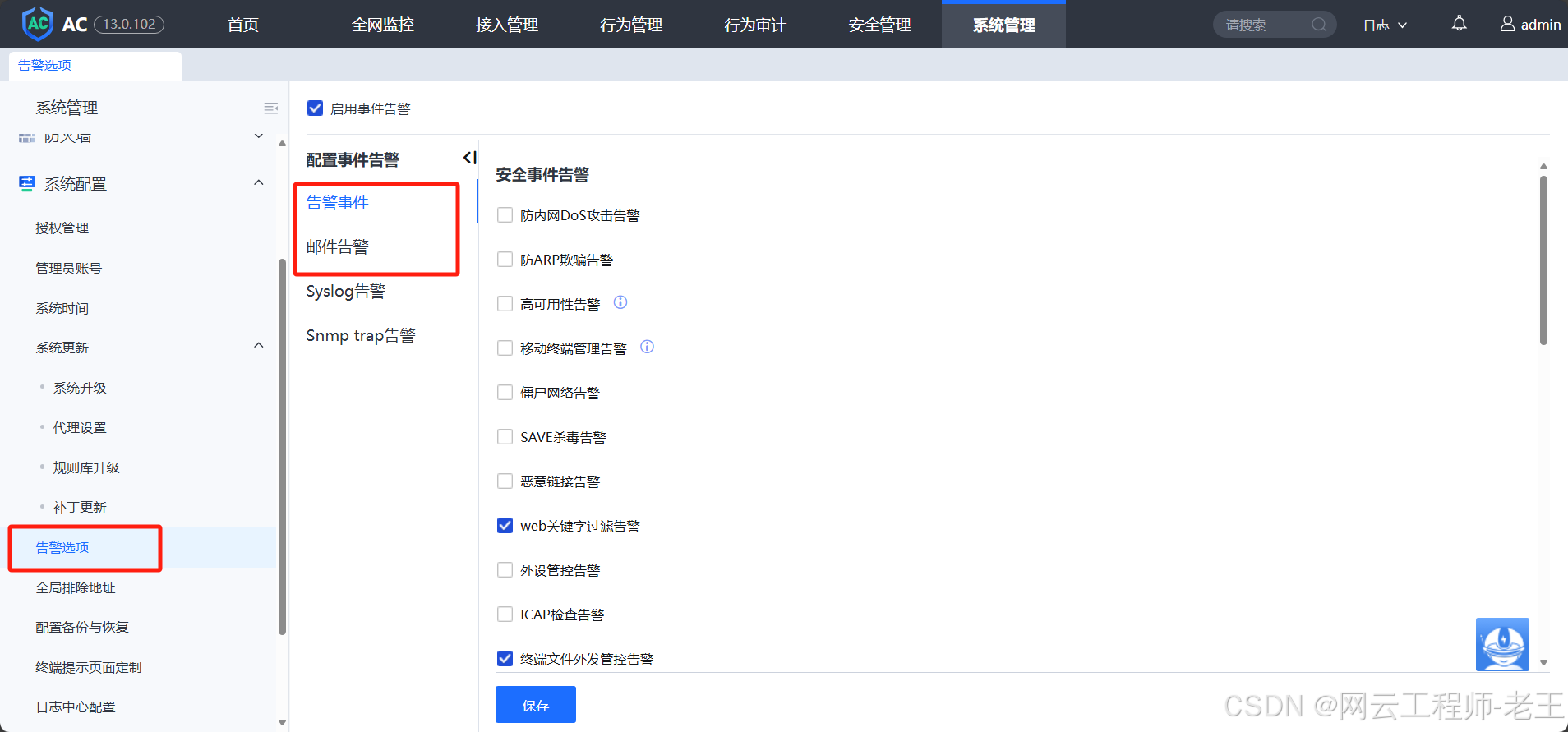Enable 高可用性告警 checkbox
1568x732 pixels.
pos(505,304)
